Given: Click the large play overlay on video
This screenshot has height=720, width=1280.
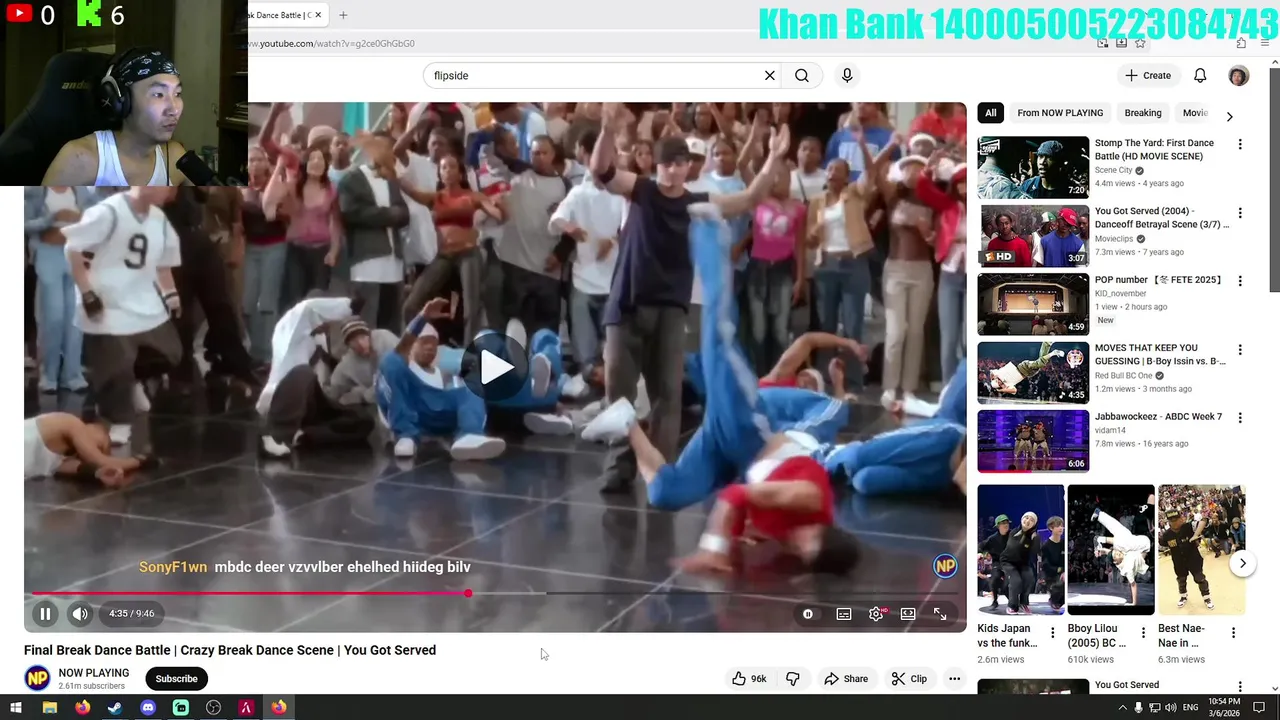Looking at the screenshot, I should 496,367.
